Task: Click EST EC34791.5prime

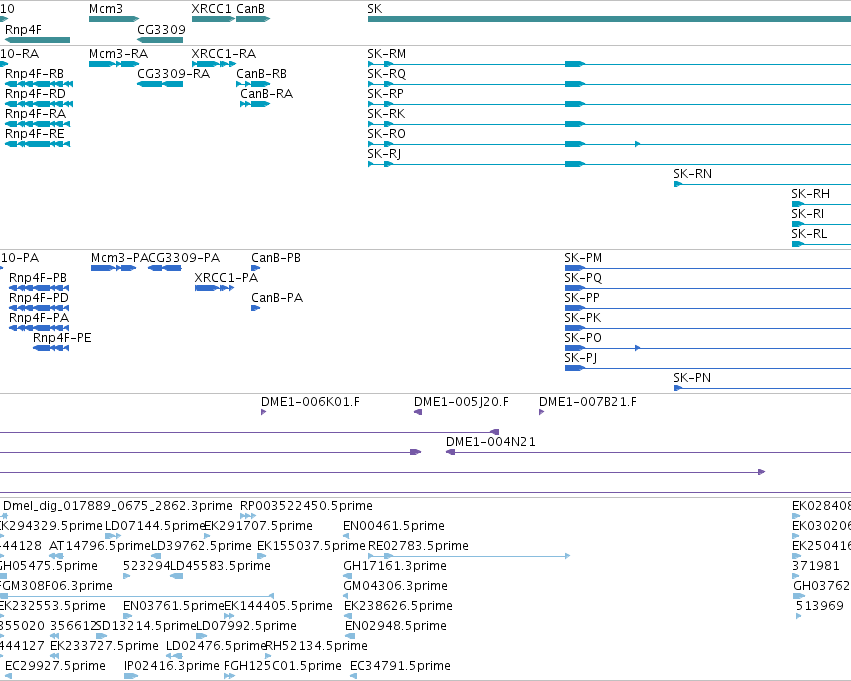Action: [353, 677]
